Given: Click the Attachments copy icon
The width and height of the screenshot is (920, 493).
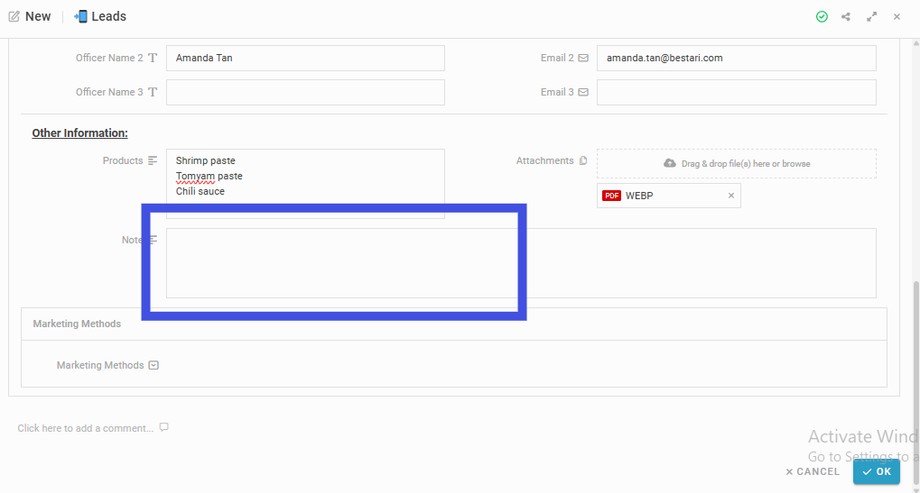Looking at the screenshot, I should click(x=583, y=160).
